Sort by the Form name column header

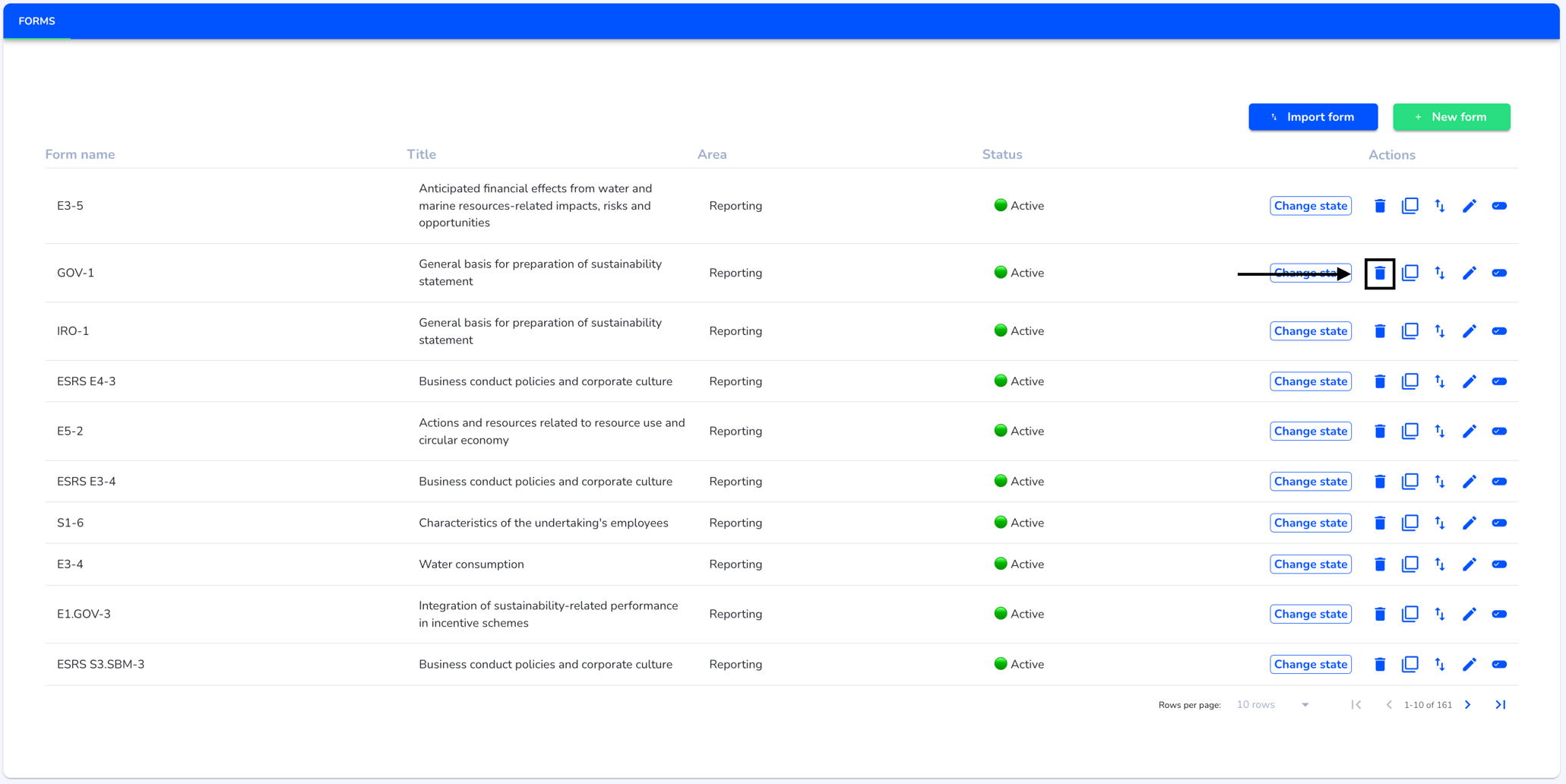tap(80, 154)
